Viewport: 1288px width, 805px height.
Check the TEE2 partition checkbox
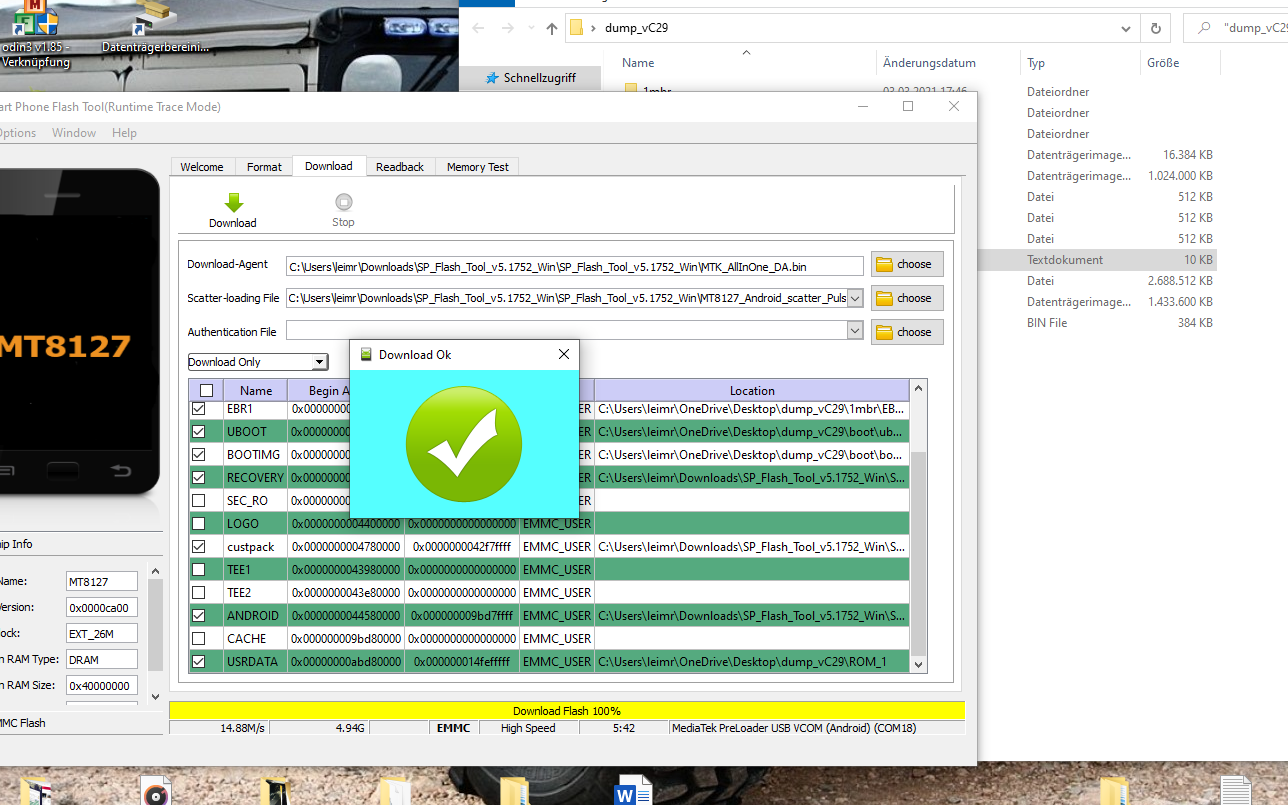coord(199,593)
